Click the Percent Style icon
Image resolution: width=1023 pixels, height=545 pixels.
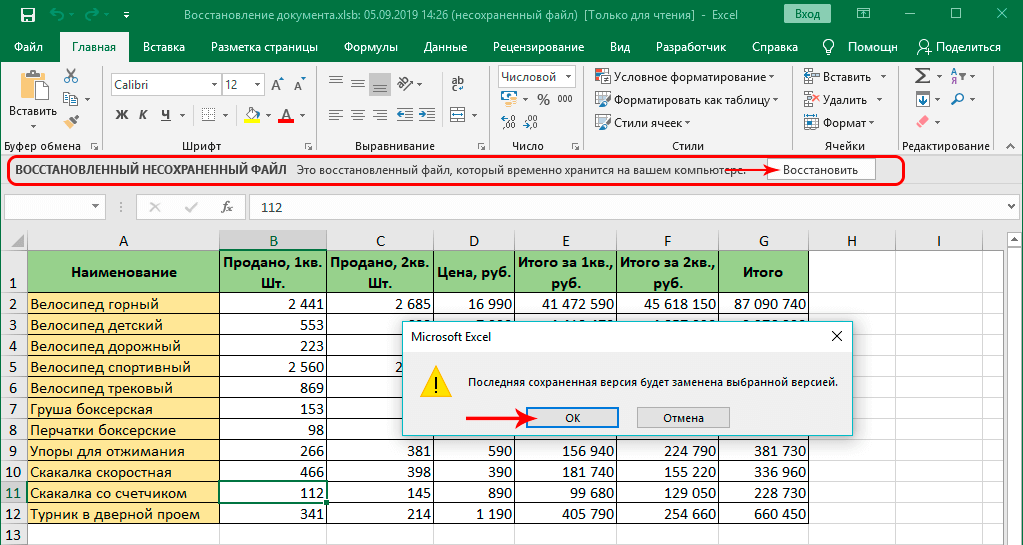543,99
